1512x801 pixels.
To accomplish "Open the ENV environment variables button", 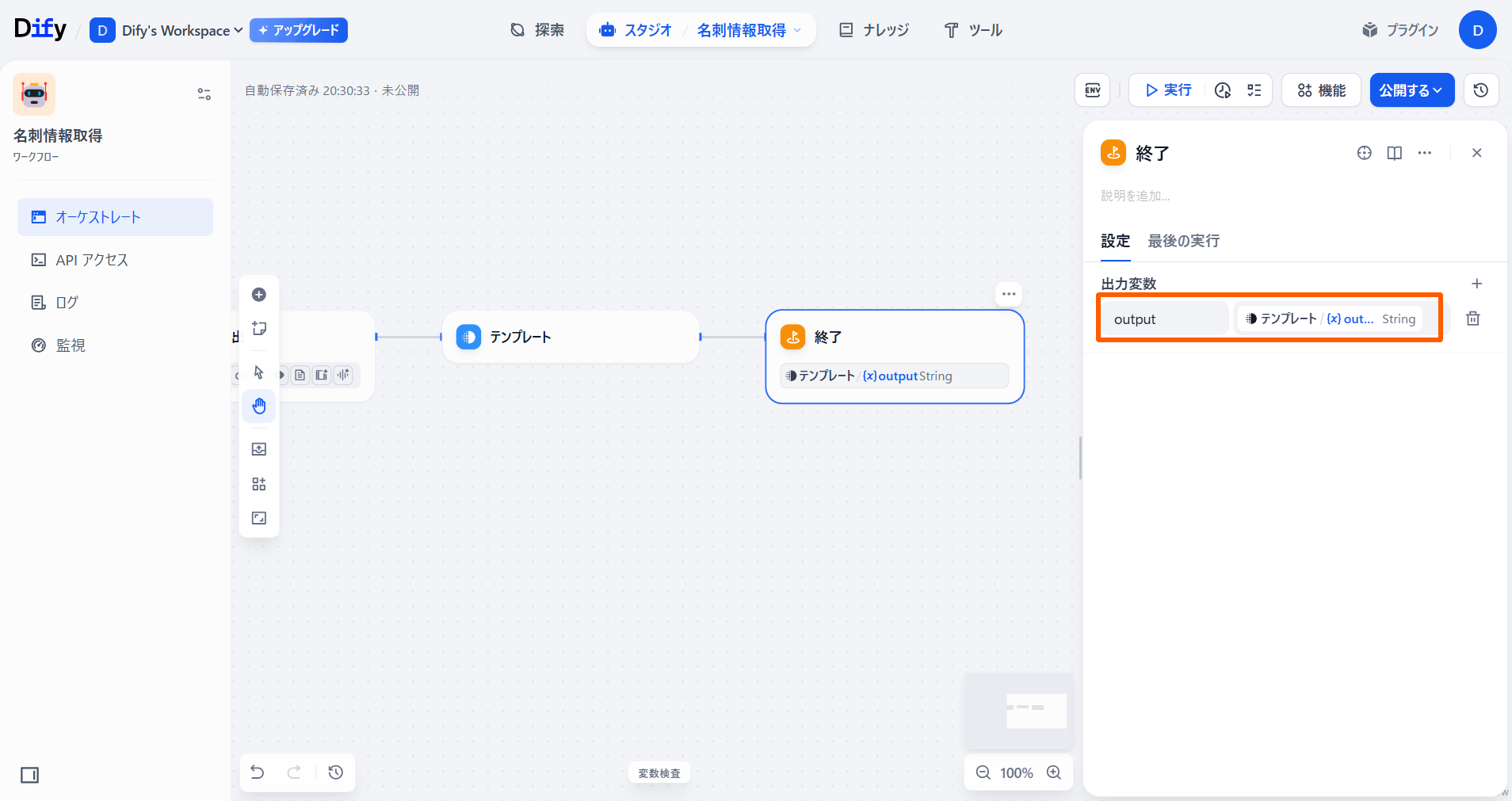I will coord(1093,90).
